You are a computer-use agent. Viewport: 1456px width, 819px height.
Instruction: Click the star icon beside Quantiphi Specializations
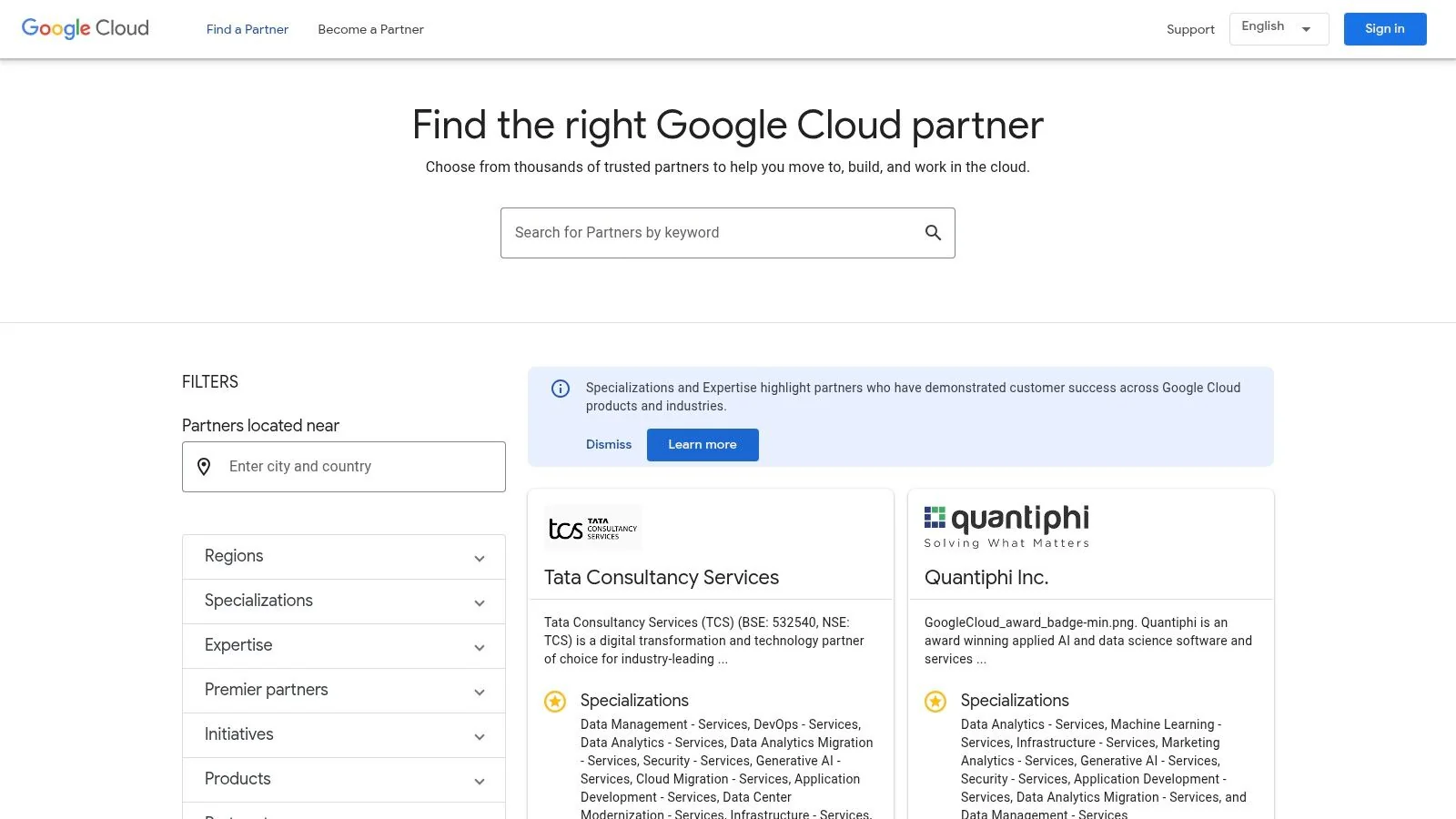pos(935,701)
